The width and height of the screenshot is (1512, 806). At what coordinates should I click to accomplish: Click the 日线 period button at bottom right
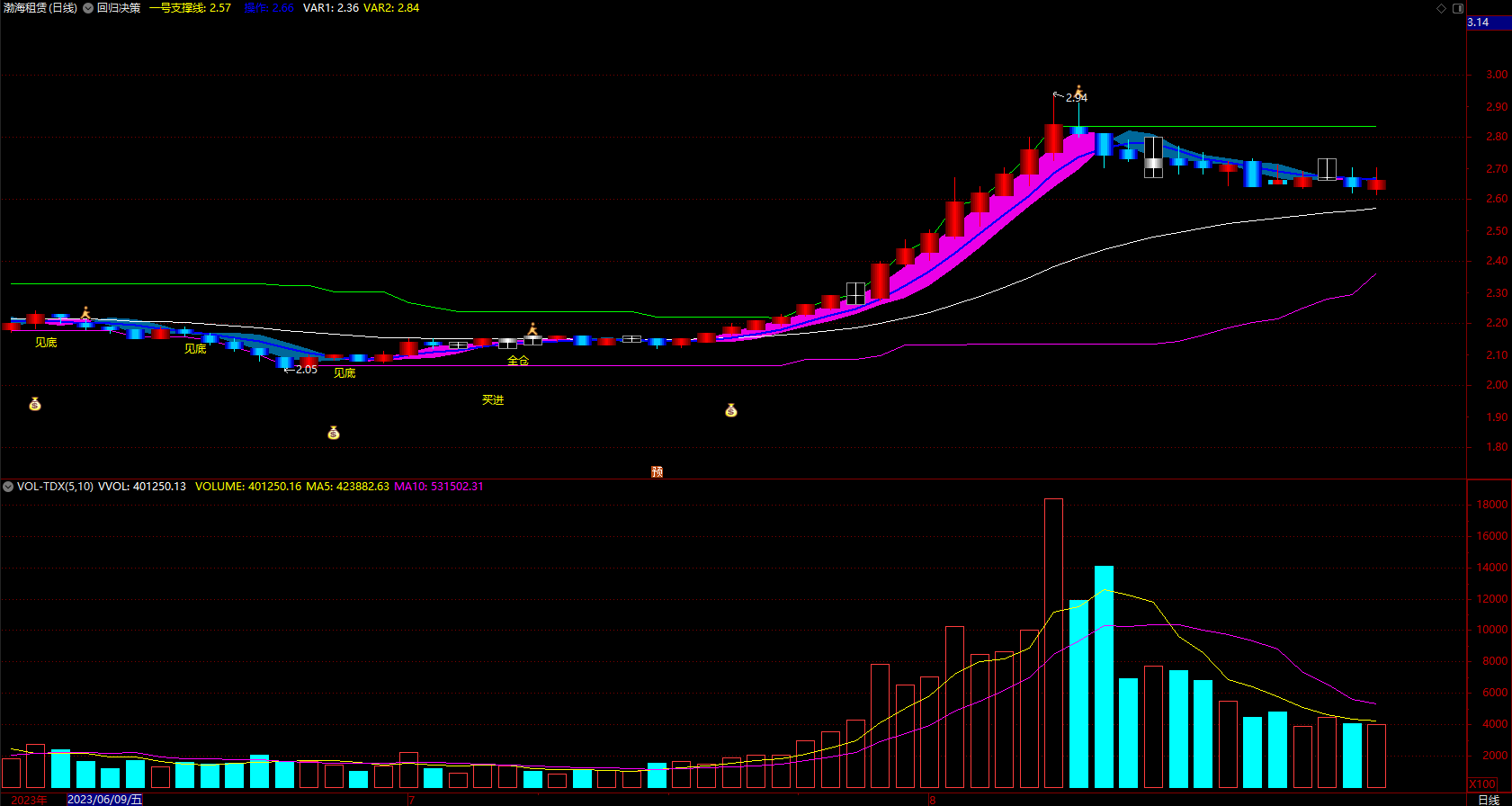pyautogui.click(x=1489, y=800)
